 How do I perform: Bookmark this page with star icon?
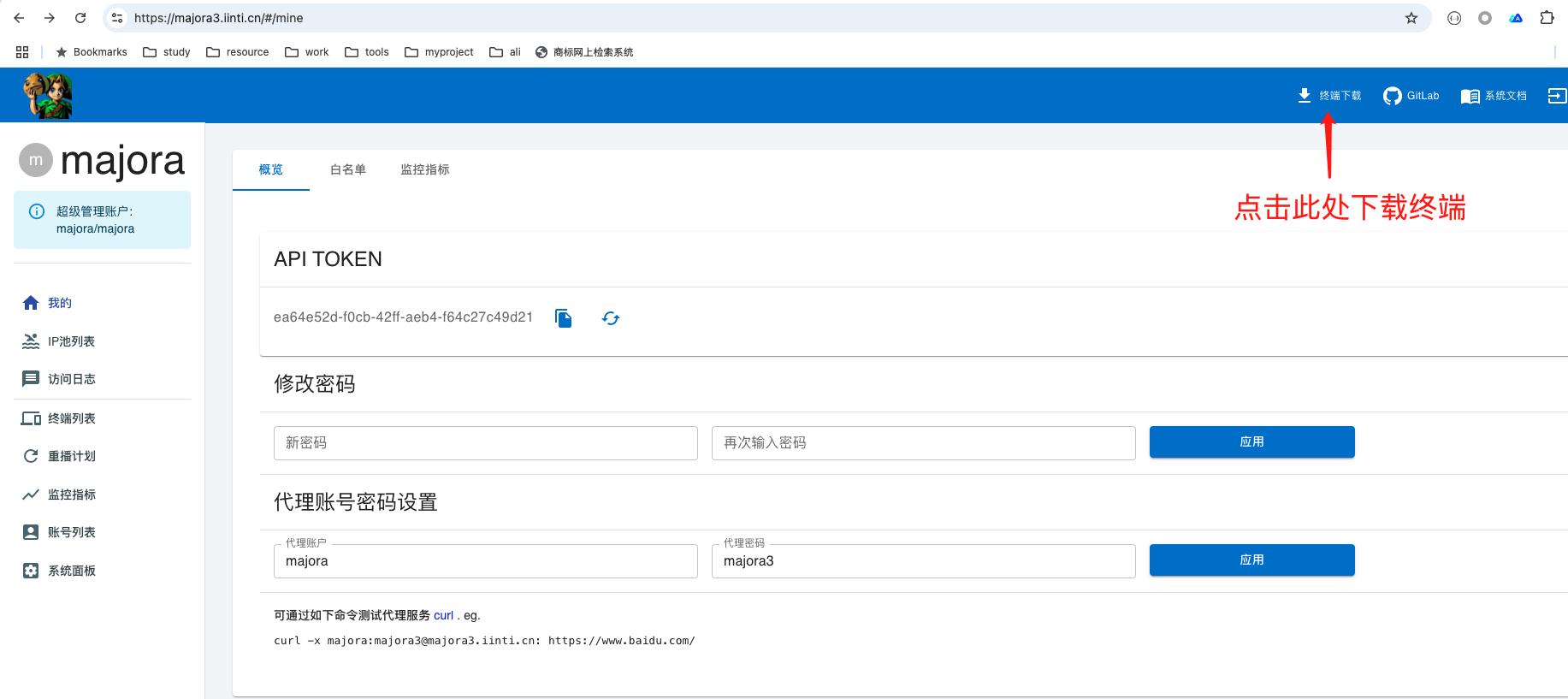[1411, 18]
